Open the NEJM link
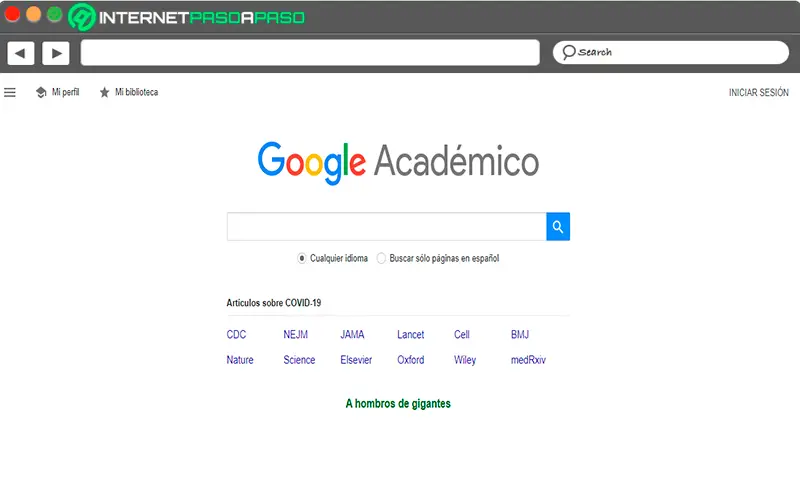The image size is (800, 500). click(295, 335)
